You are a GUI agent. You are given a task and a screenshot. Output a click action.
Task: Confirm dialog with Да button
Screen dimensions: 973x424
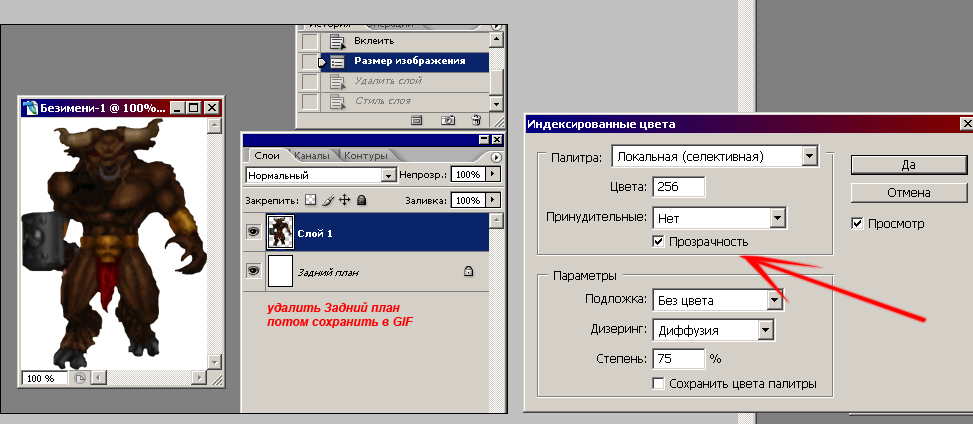tap(908, 165)
